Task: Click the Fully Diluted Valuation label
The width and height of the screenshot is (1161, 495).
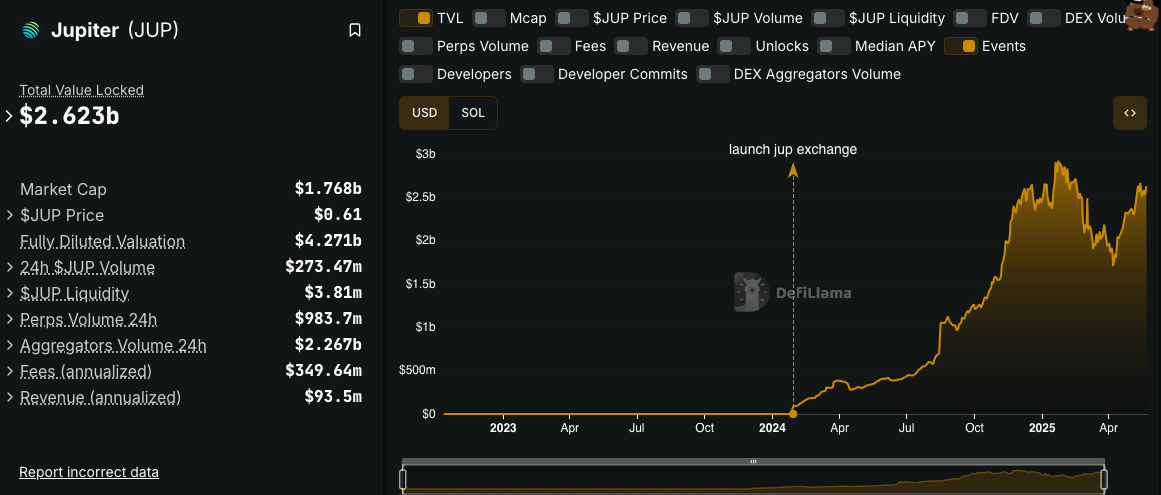Action: click(102, 241)
